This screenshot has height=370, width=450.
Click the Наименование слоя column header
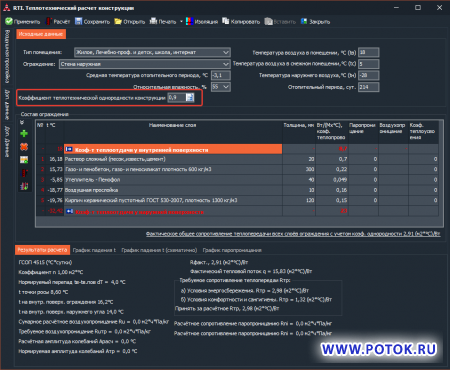click(173, 132)
